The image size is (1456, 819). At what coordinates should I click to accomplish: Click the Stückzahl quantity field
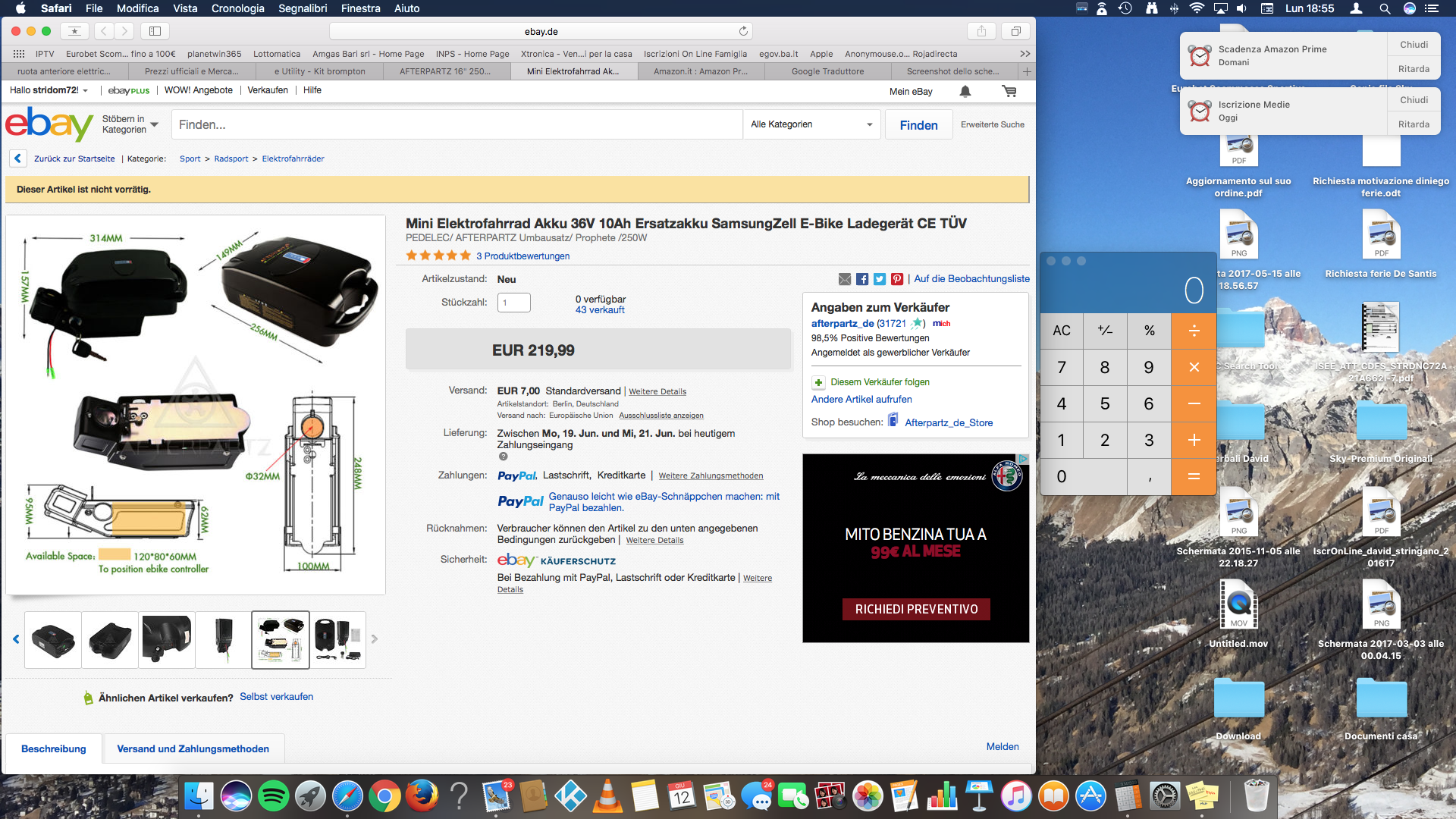click(x=513, y=303)
